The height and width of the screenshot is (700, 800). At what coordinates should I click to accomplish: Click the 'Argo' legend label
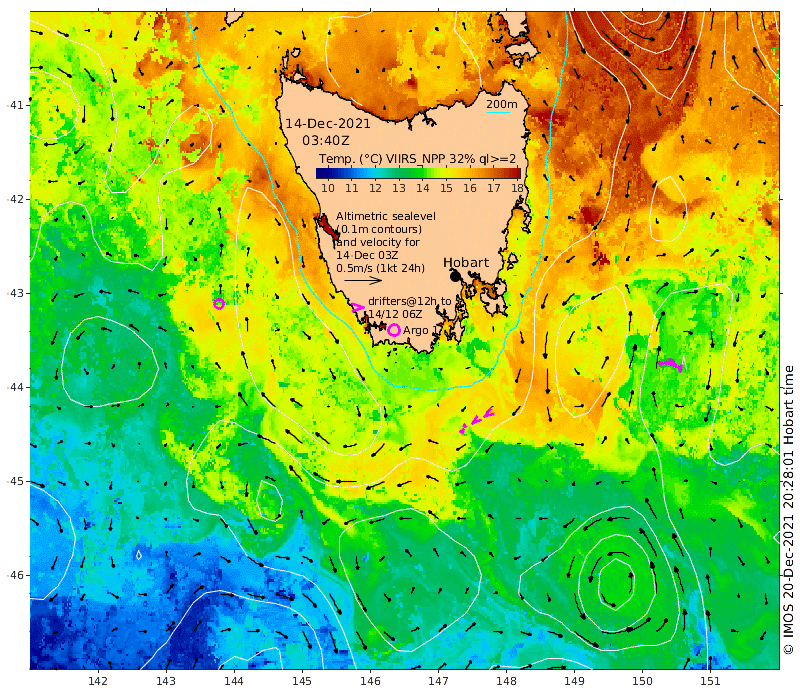(x=416, y=331)
